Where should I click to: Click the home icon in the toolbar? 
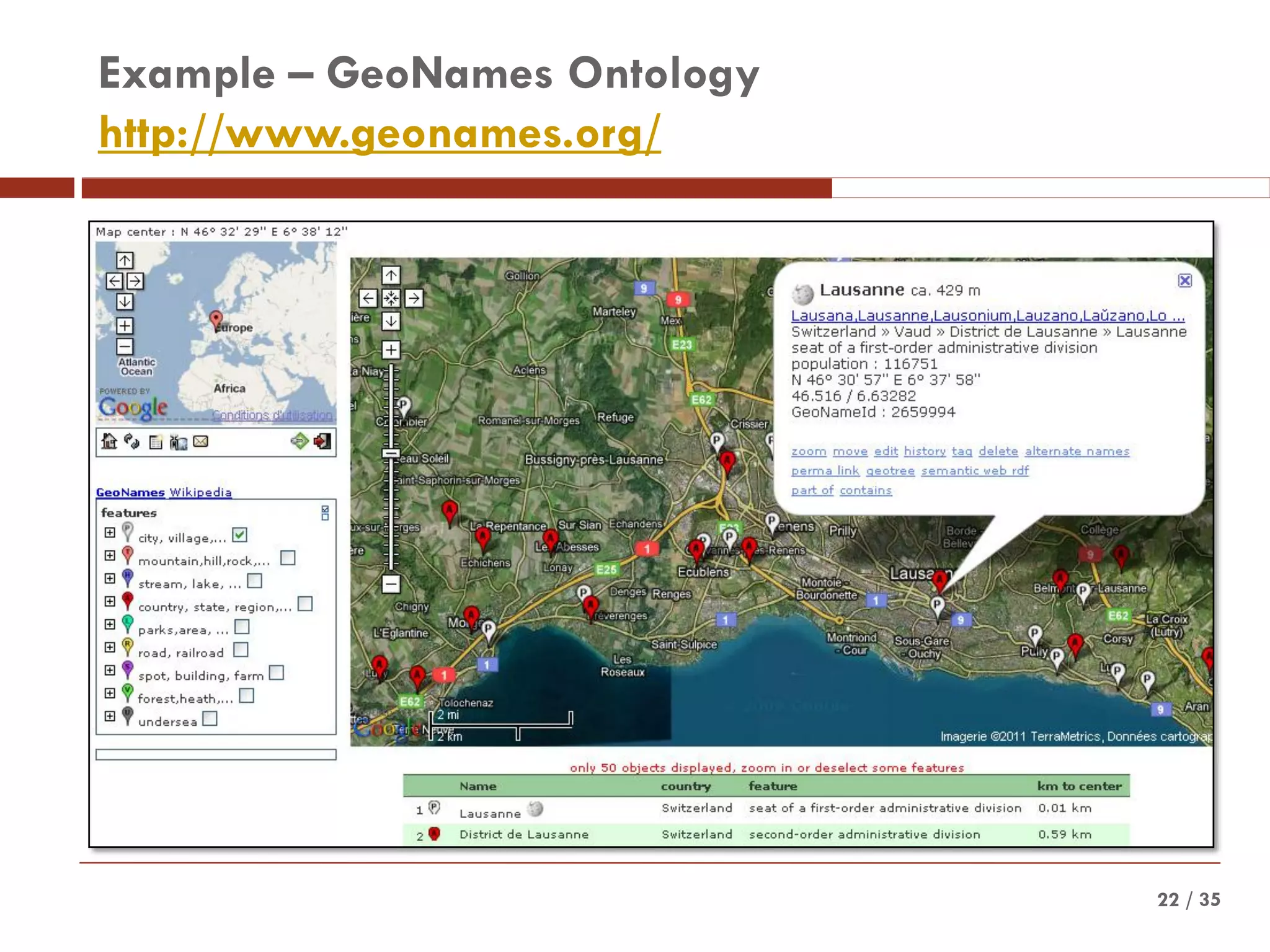click(x=109, y=441)
